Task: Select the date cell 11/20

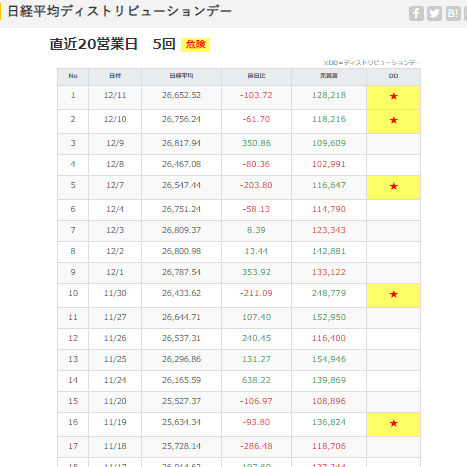Action: click(x=115, y=401)
